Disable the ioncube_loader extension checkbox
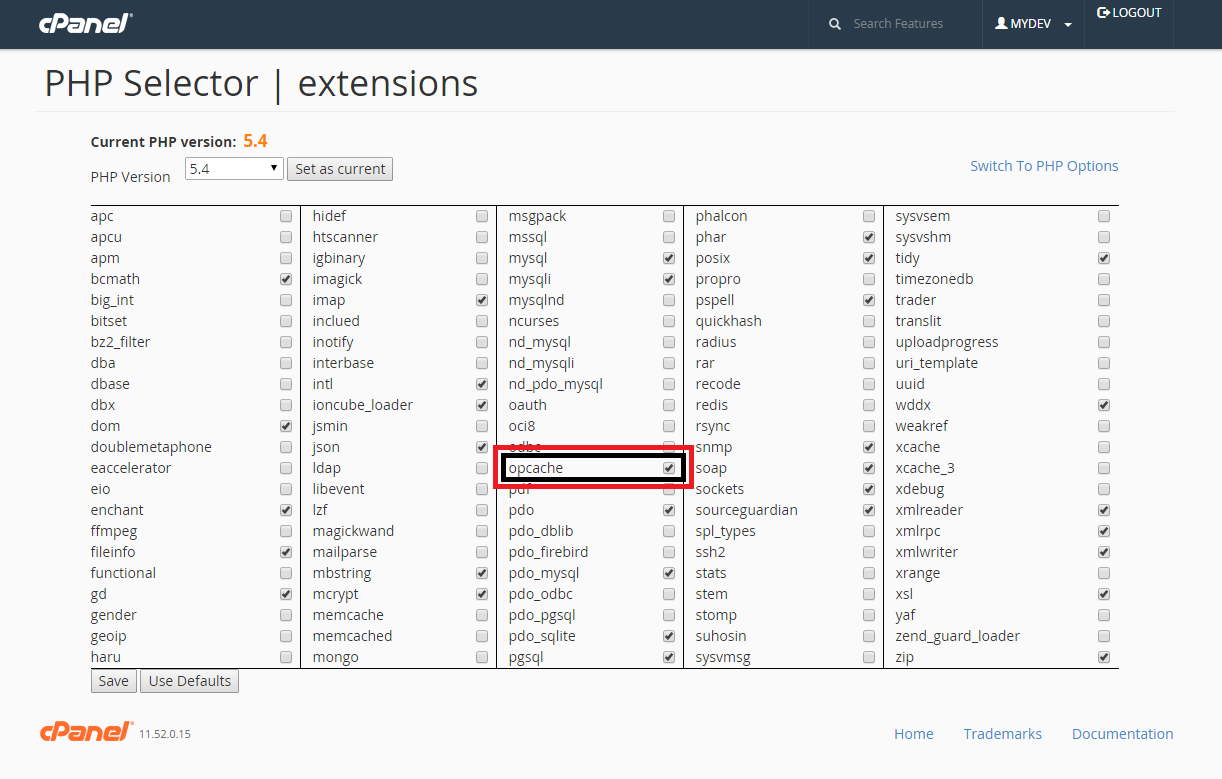 [482, 405]
